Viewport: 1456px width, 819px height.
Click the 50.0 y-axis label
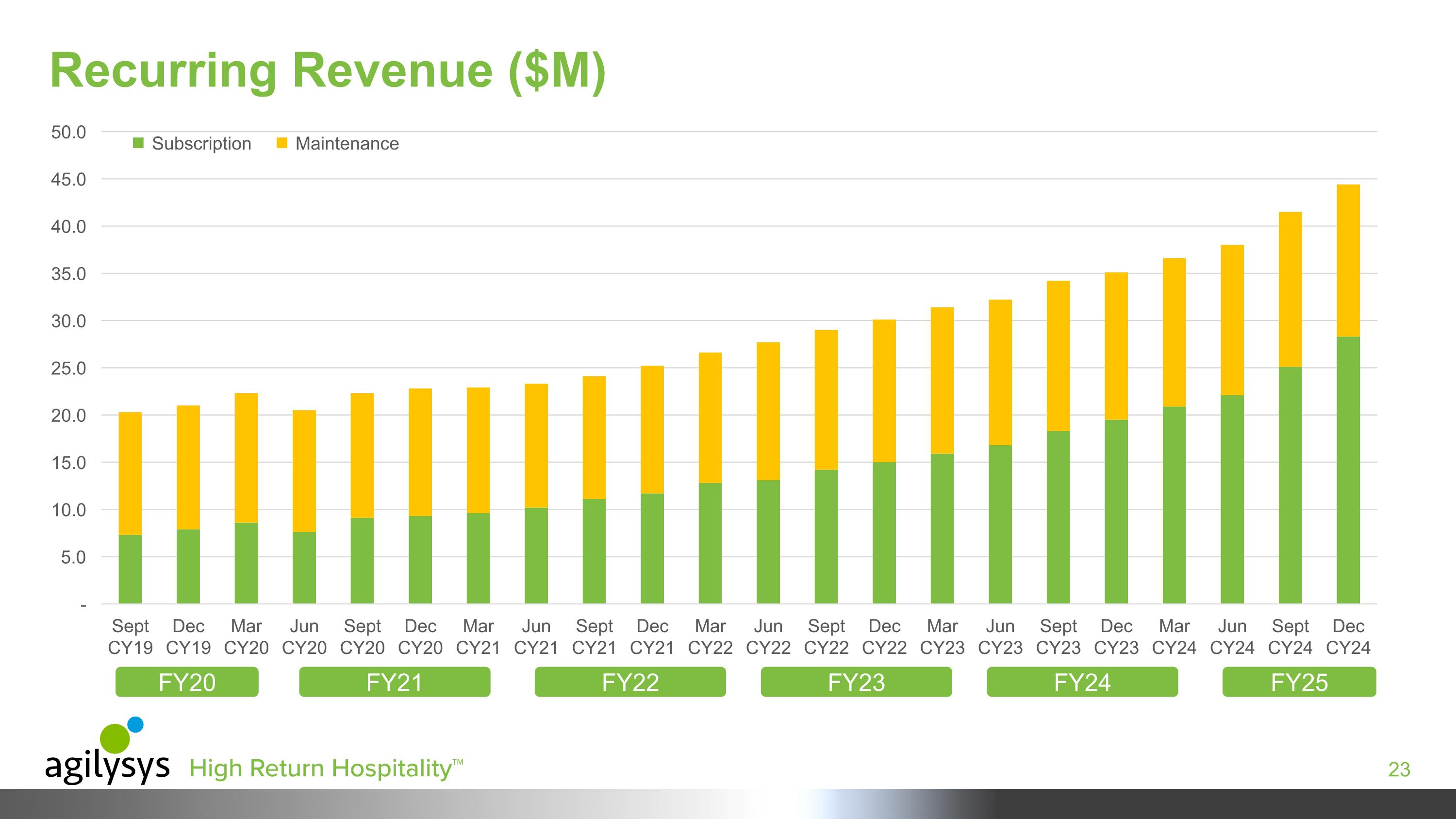[68, 132]
